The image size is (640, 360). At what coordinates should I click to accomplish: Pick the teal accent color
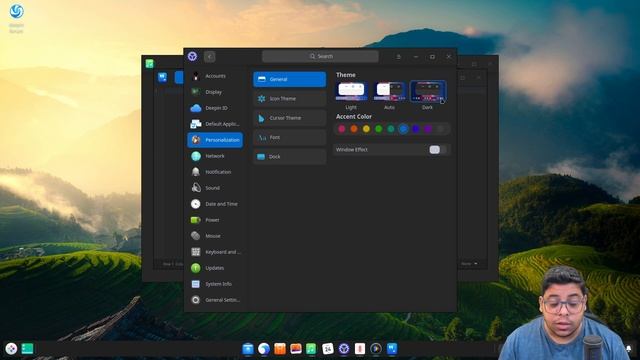pyautogui.click(x=391, y=129)
